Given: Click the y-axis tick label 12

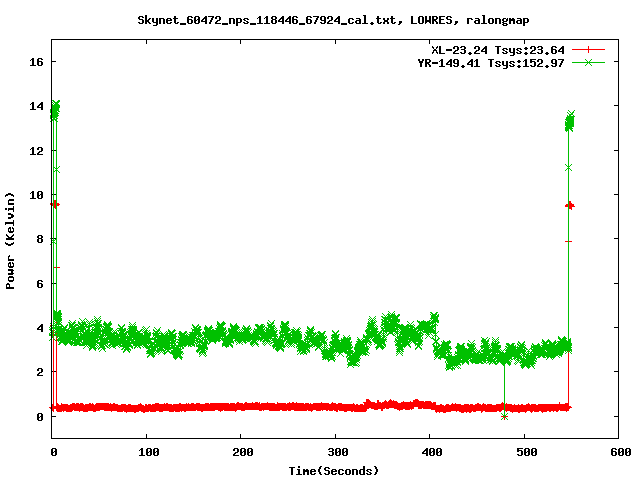Looking at the screenshot, I should point(36,151).
